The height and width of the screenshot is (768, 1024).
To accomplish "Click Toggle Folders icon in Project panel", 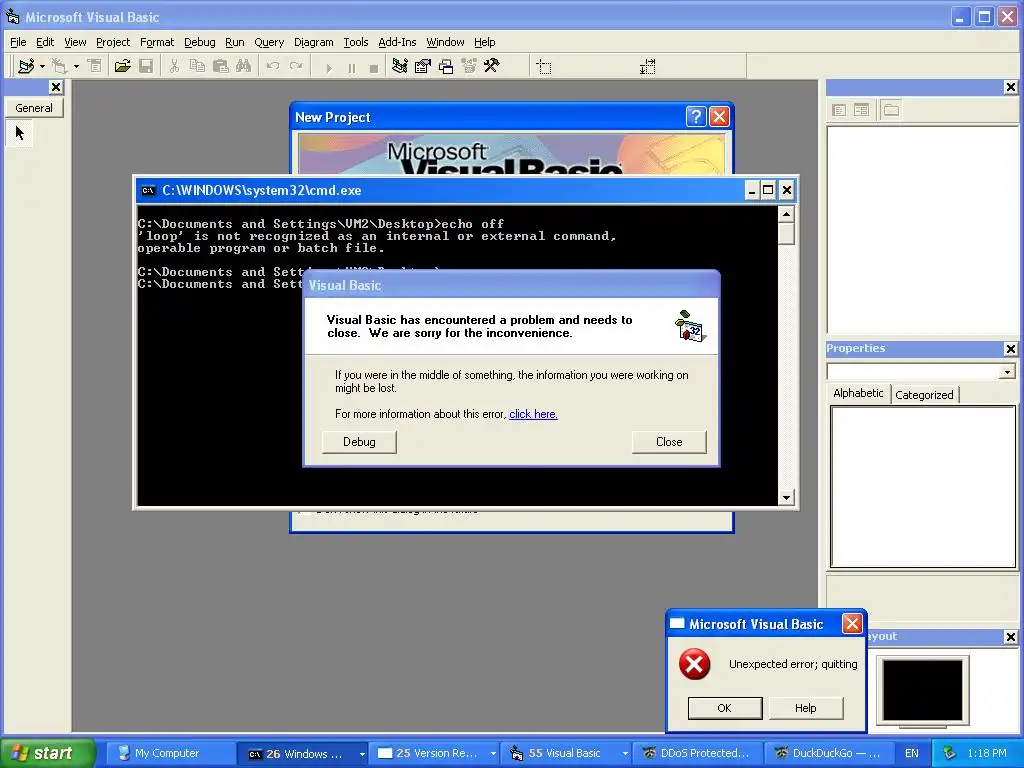I will tap(891, 110).
